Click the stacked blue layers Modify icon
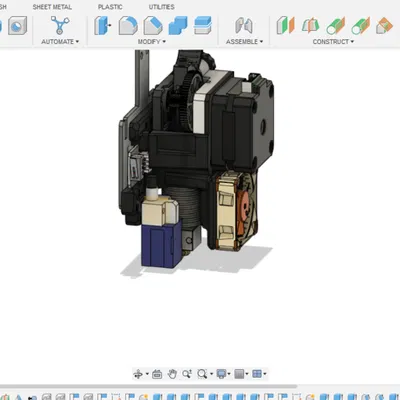The width and height of the screenshot is (400, 400). click(x=203, y=25)
